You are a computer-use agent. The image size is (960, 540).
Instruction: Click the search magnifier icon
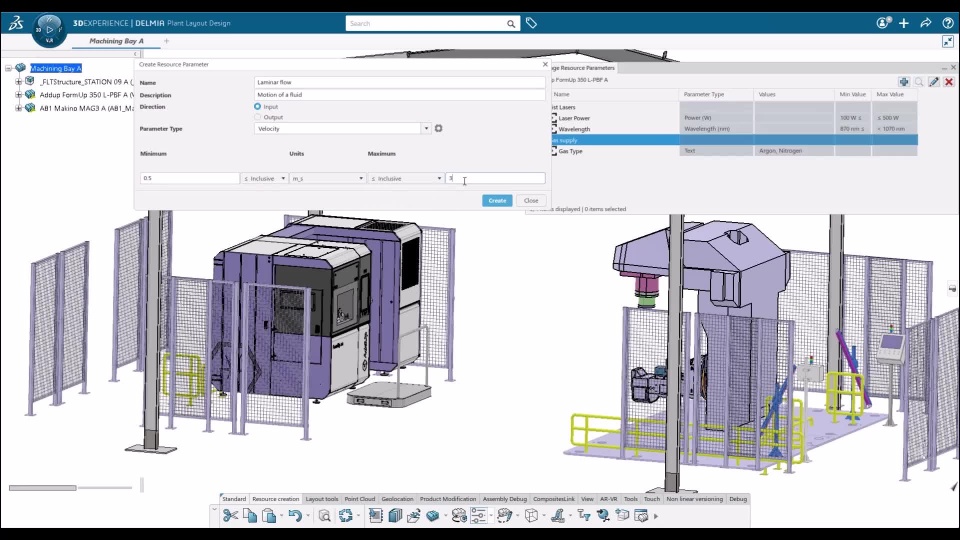[x=511, y=24]
